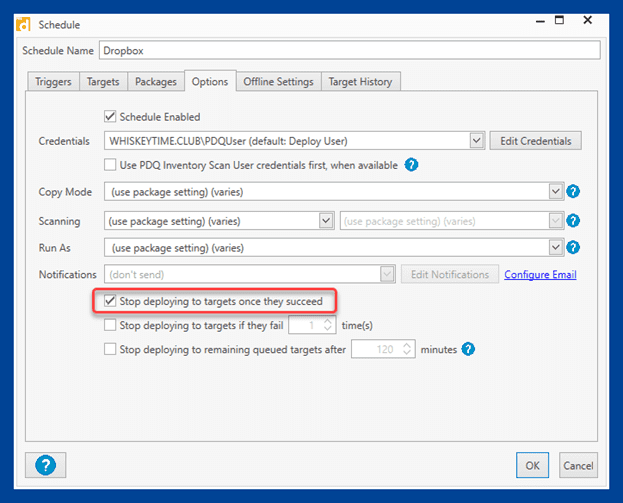Expand the Credentials dropdown
The height and width of the screenshot is (503, 623).
point(476,141)
